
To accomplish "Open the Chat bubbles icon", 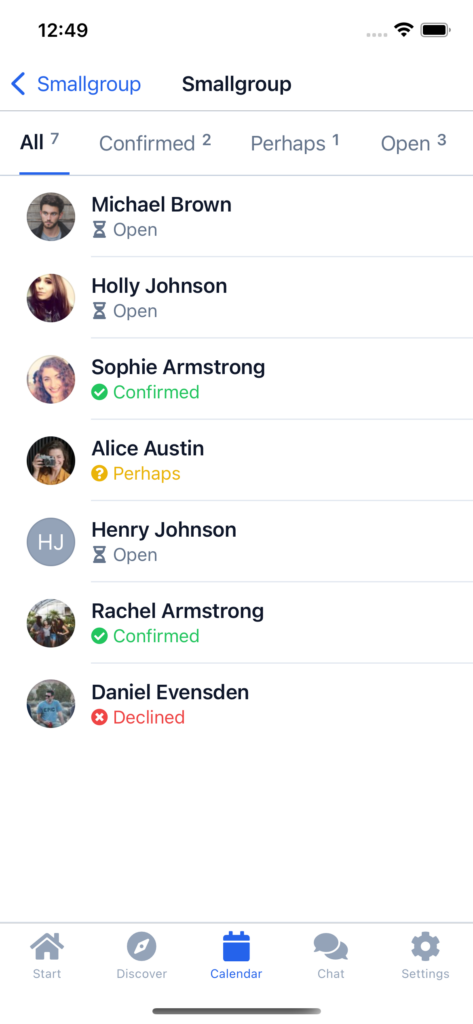I will point(331,947).
